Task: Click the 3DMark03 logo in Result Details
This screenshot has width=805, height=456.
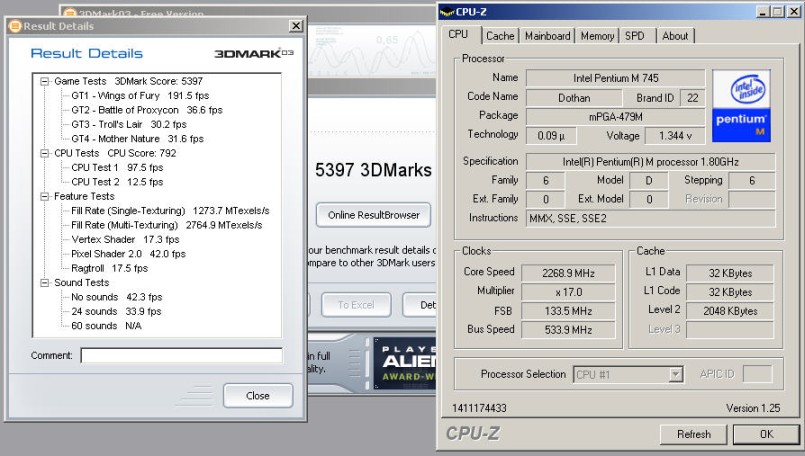Action: click(x=254, y=53)
